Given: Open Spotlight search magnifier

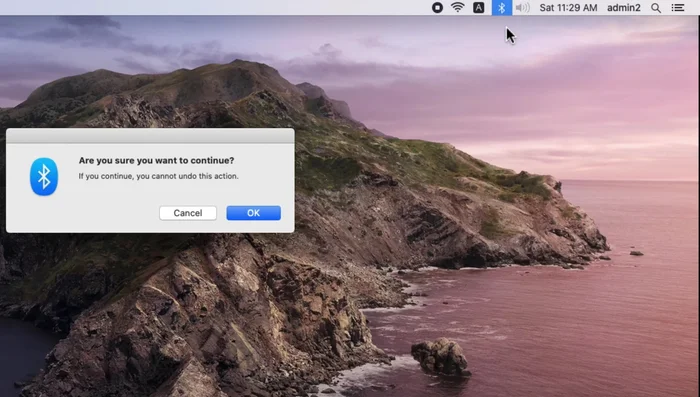Looking at the screenshot, I should coord(656,8).
